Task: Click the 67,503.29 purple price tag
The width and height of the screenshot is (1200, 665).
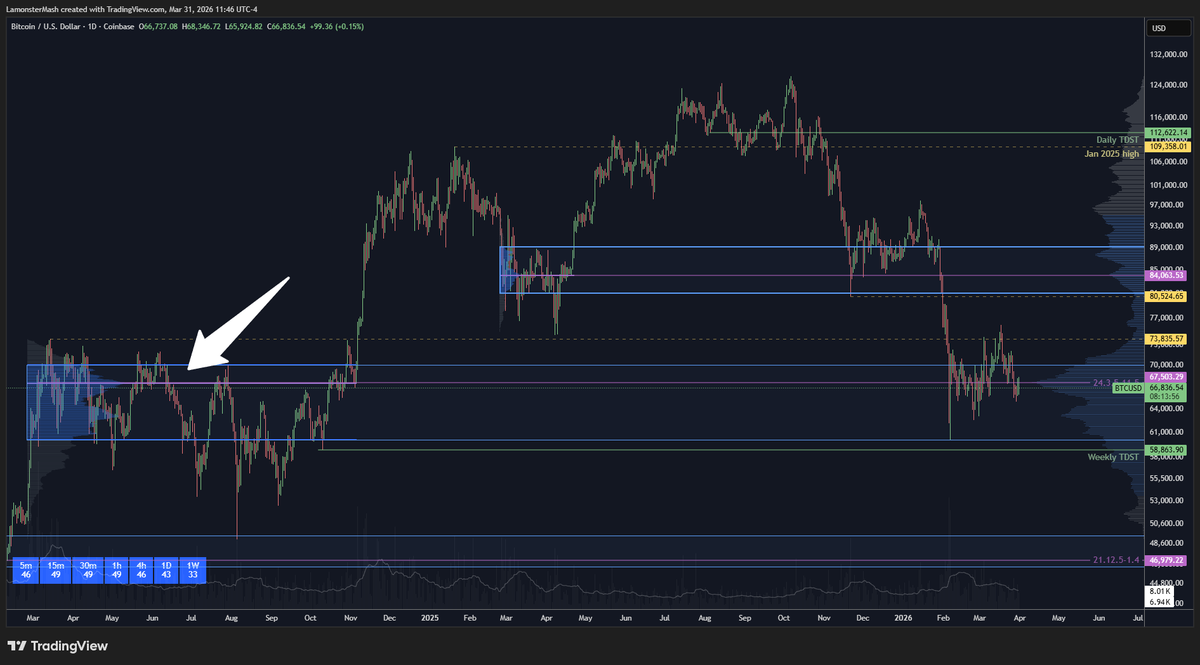Action: click(x=1166, y=376)
